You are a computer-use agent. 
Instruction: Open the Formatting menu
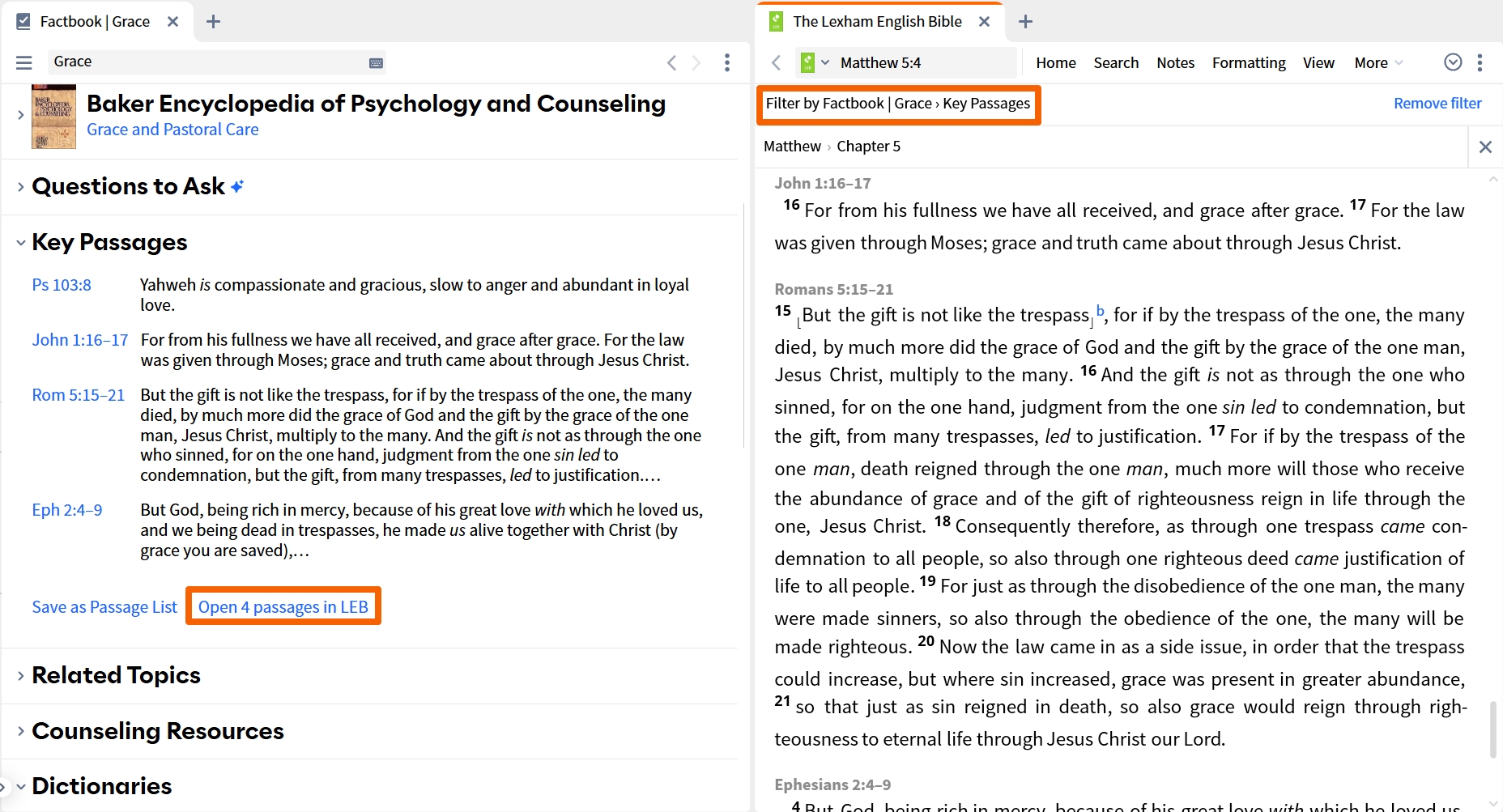(x=1249, y=62)
